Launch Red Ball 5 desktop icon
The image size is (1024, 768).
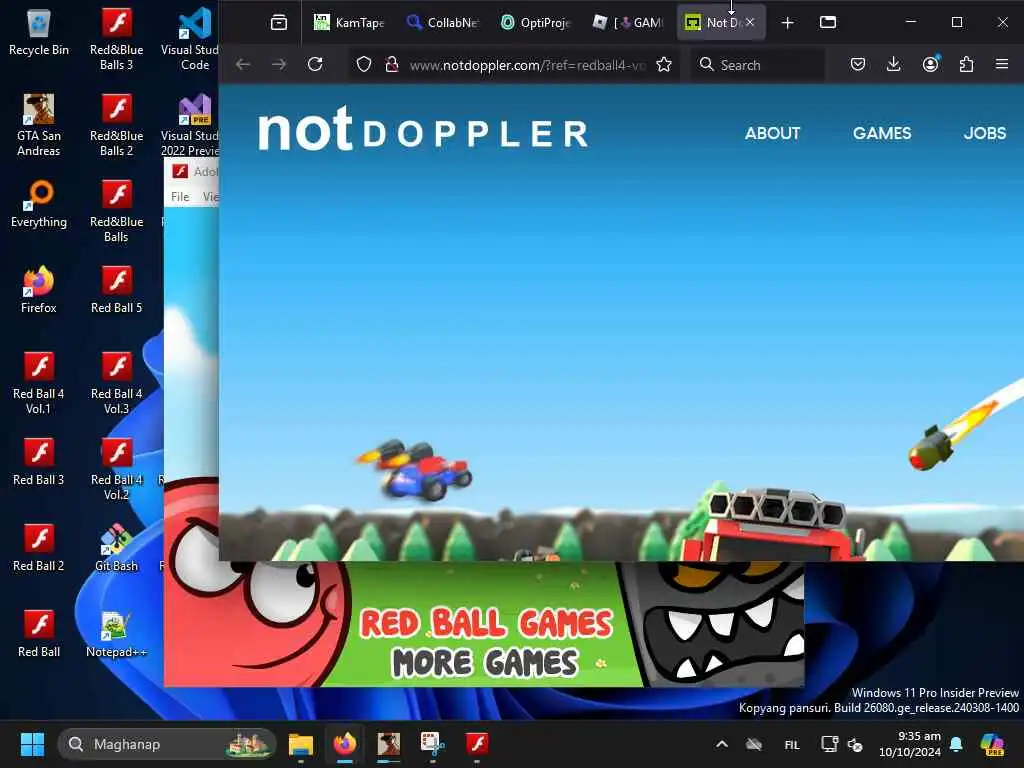click(116, 290)
